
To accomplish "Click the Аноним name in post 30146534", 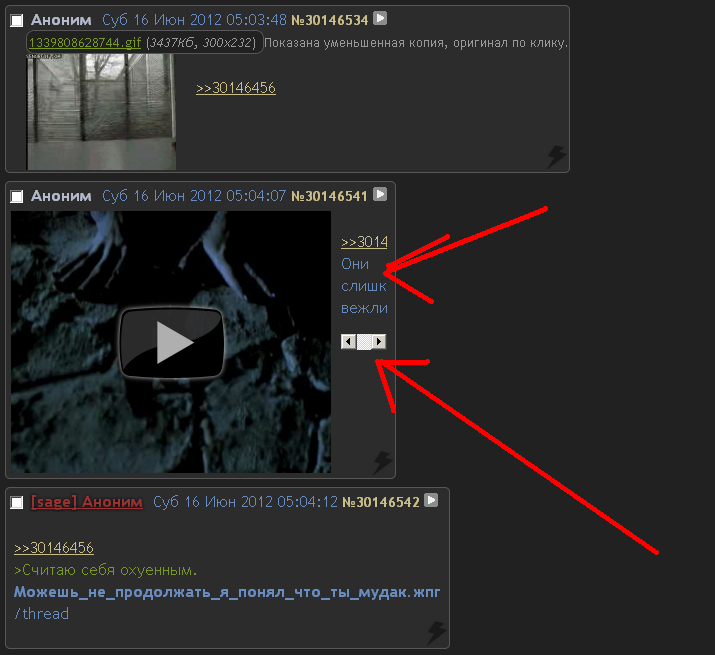I will click(61, 21).
